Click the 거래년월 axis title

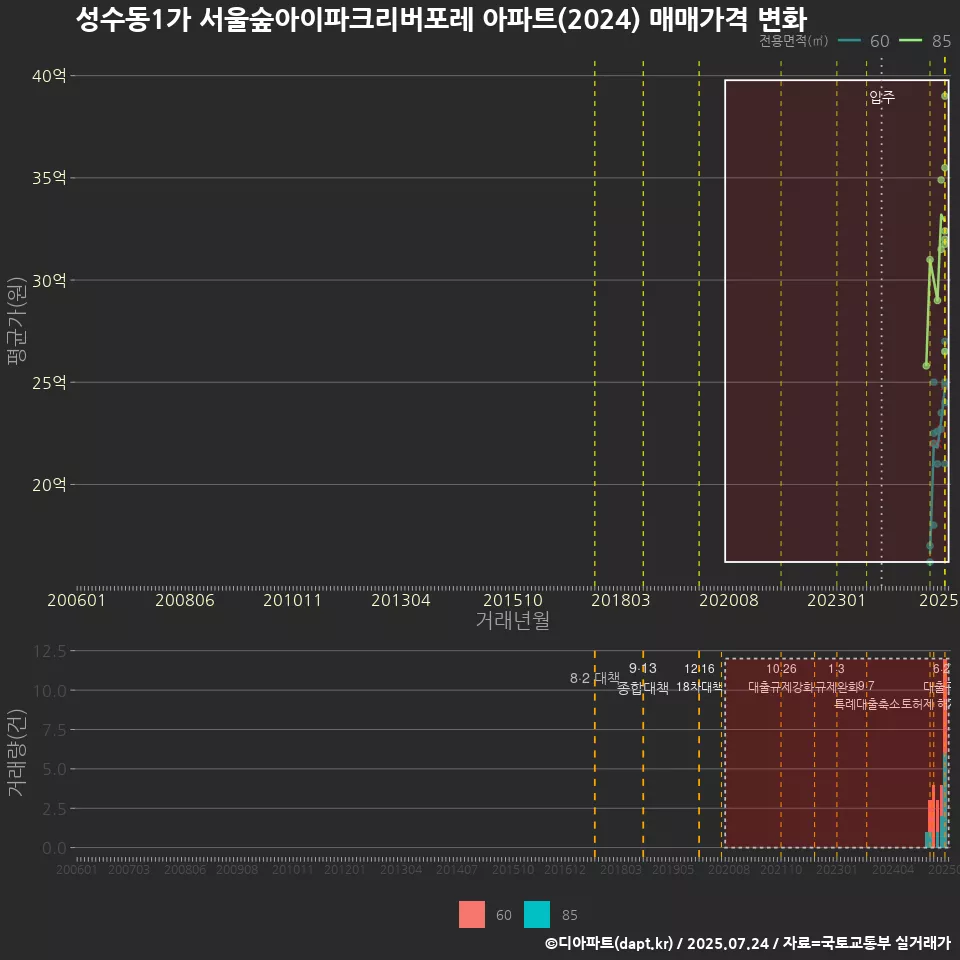[x=512, y=620]
